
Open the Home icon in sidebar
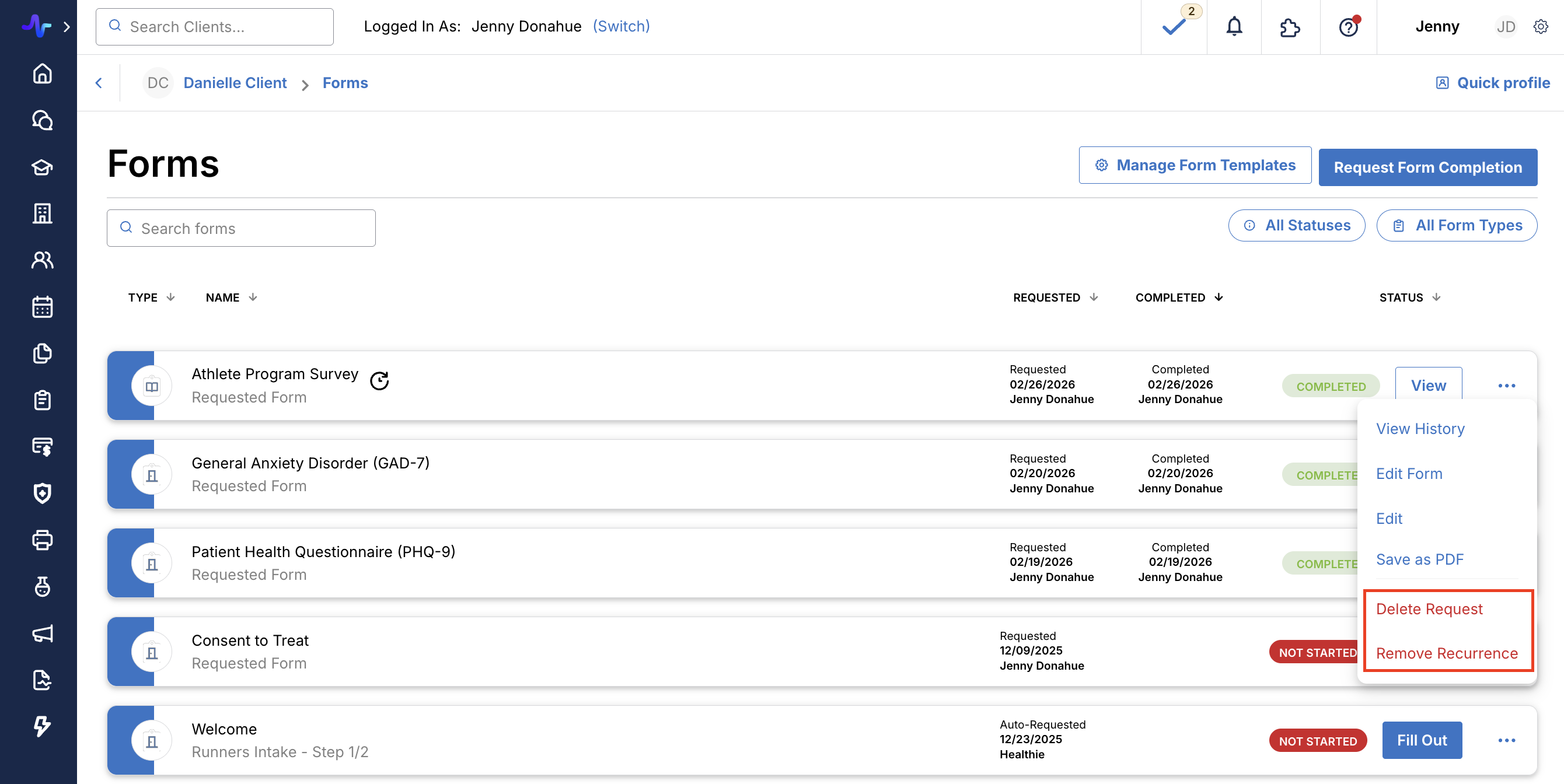pyautogui.click(x=42, y=73)
